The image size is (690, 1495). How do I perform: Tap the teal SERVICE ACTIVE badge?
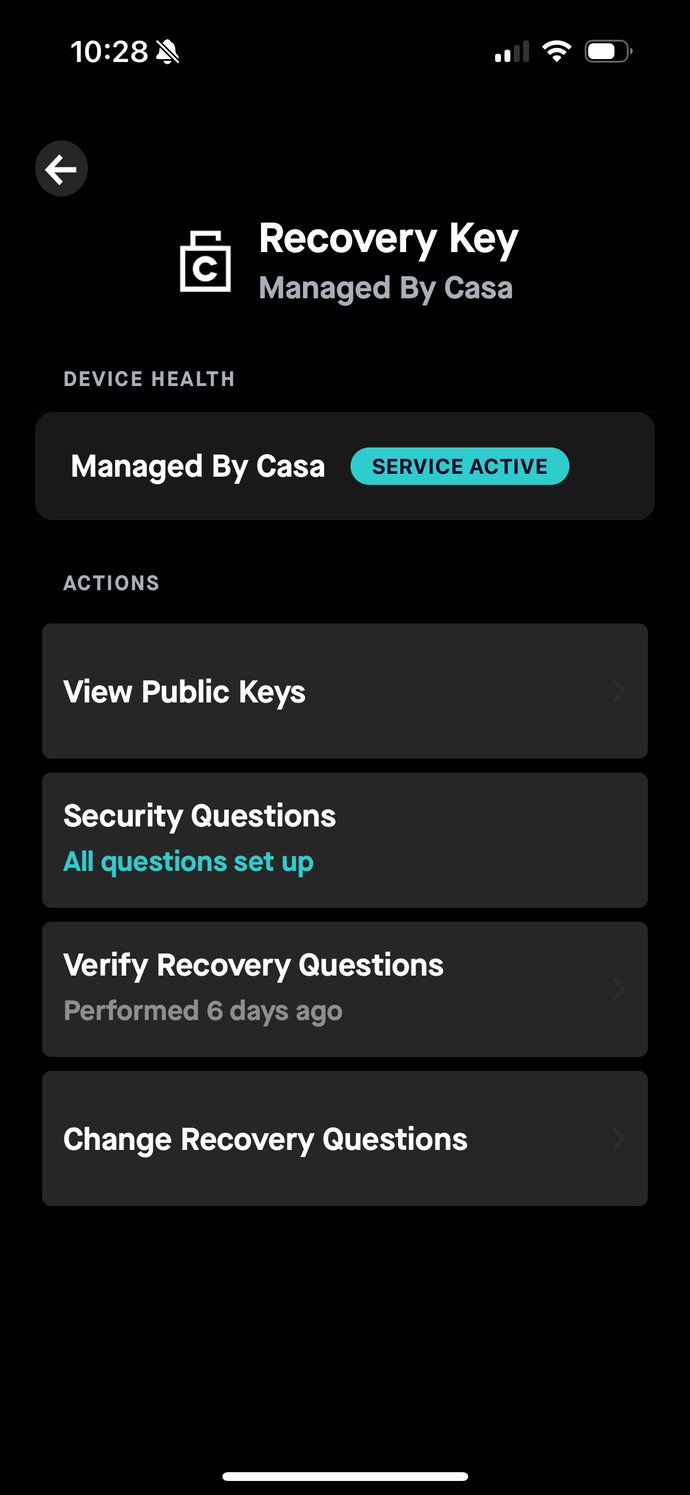459,466
